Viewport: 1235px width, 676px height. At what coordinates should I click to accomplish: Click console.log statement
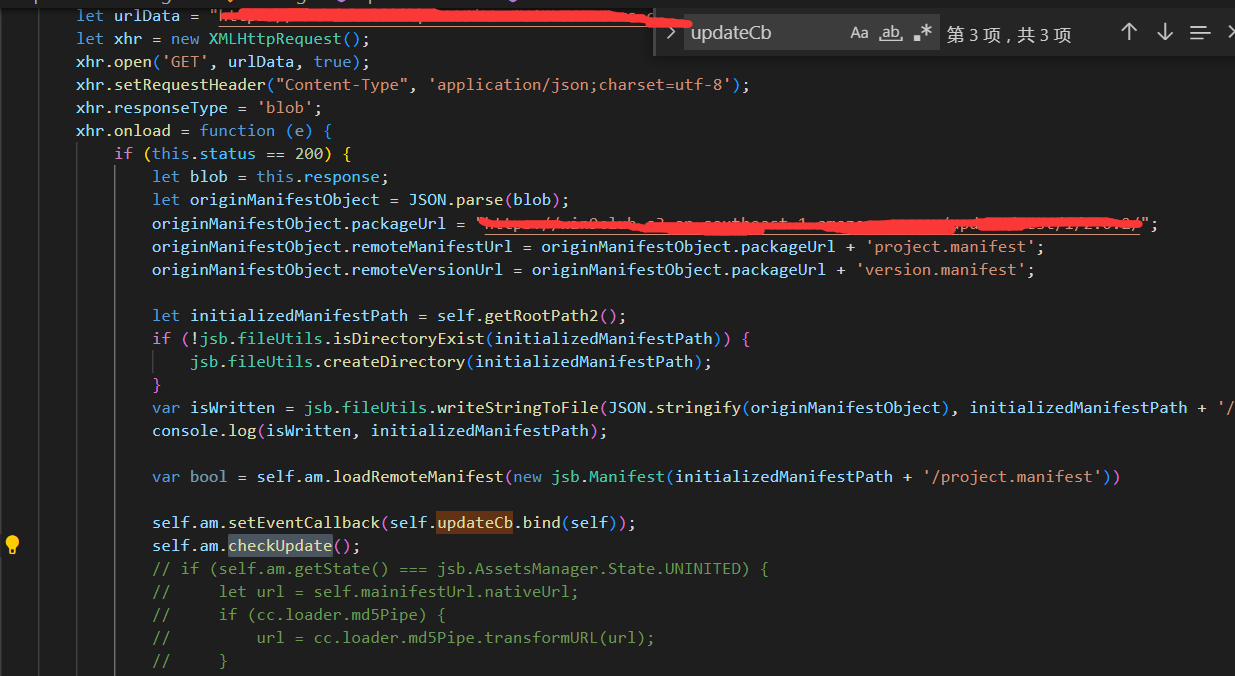[380, 430]
